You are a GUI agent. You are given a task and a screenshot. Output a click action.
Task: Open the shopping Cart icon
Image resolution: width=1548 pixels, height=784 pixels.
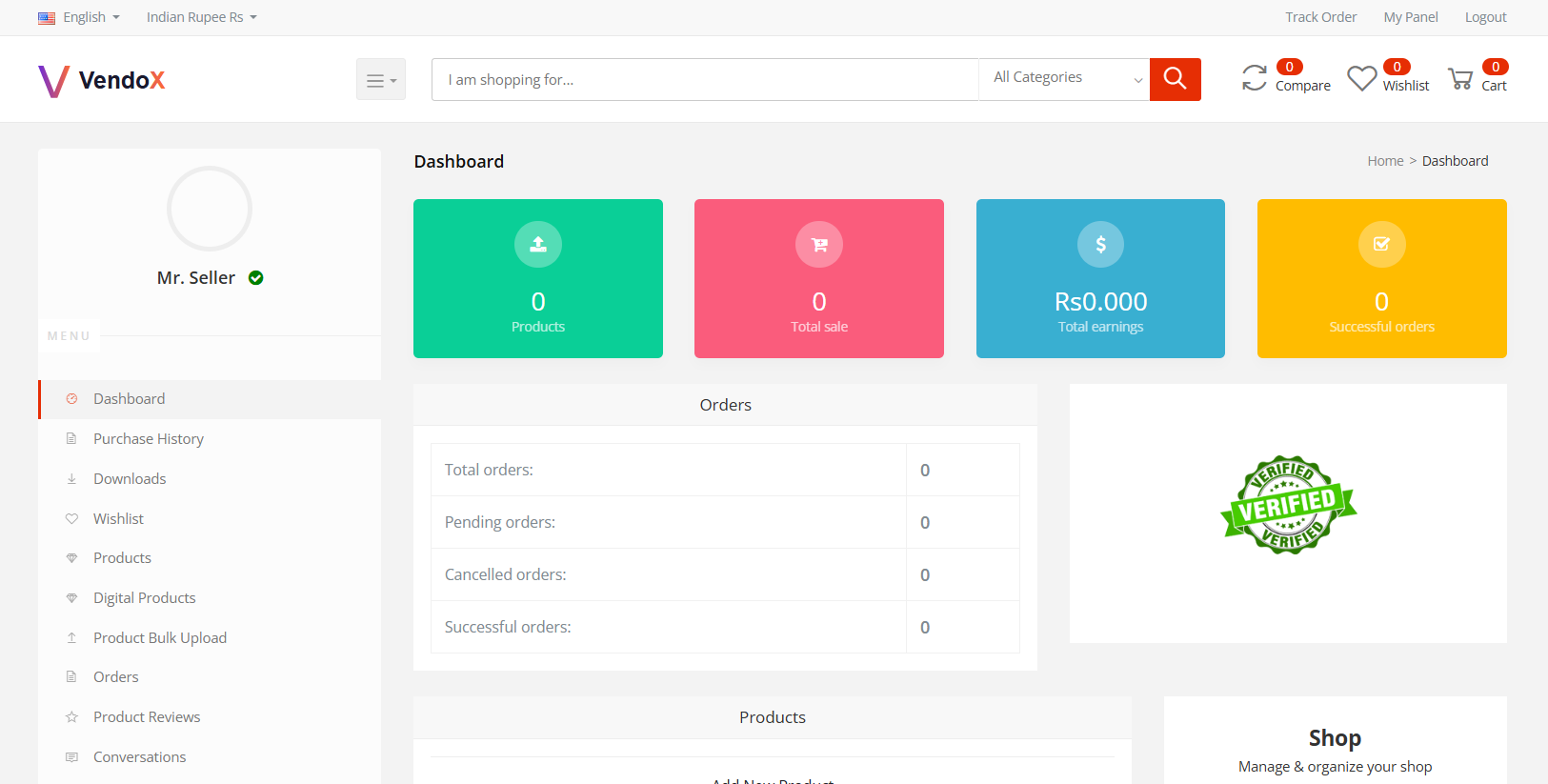click(1459, 79)
